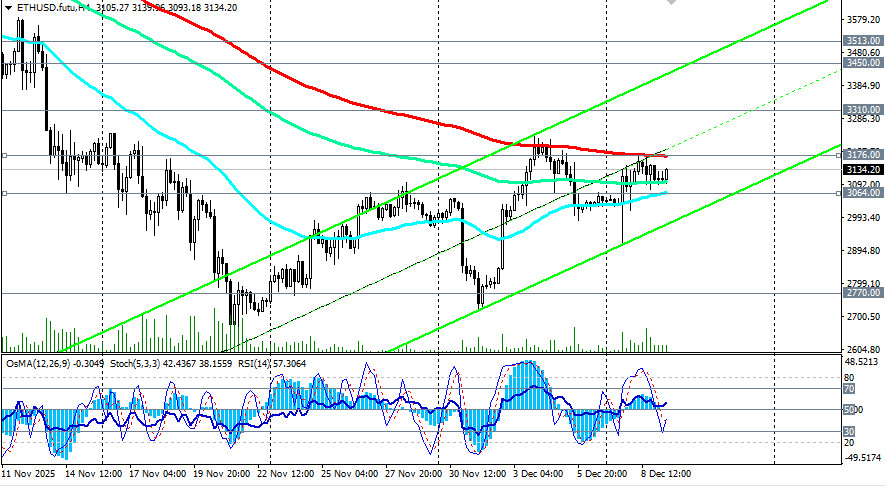
Task: Click the 17 Nov 04:00 time label
Action: click(x=158, y=474)
